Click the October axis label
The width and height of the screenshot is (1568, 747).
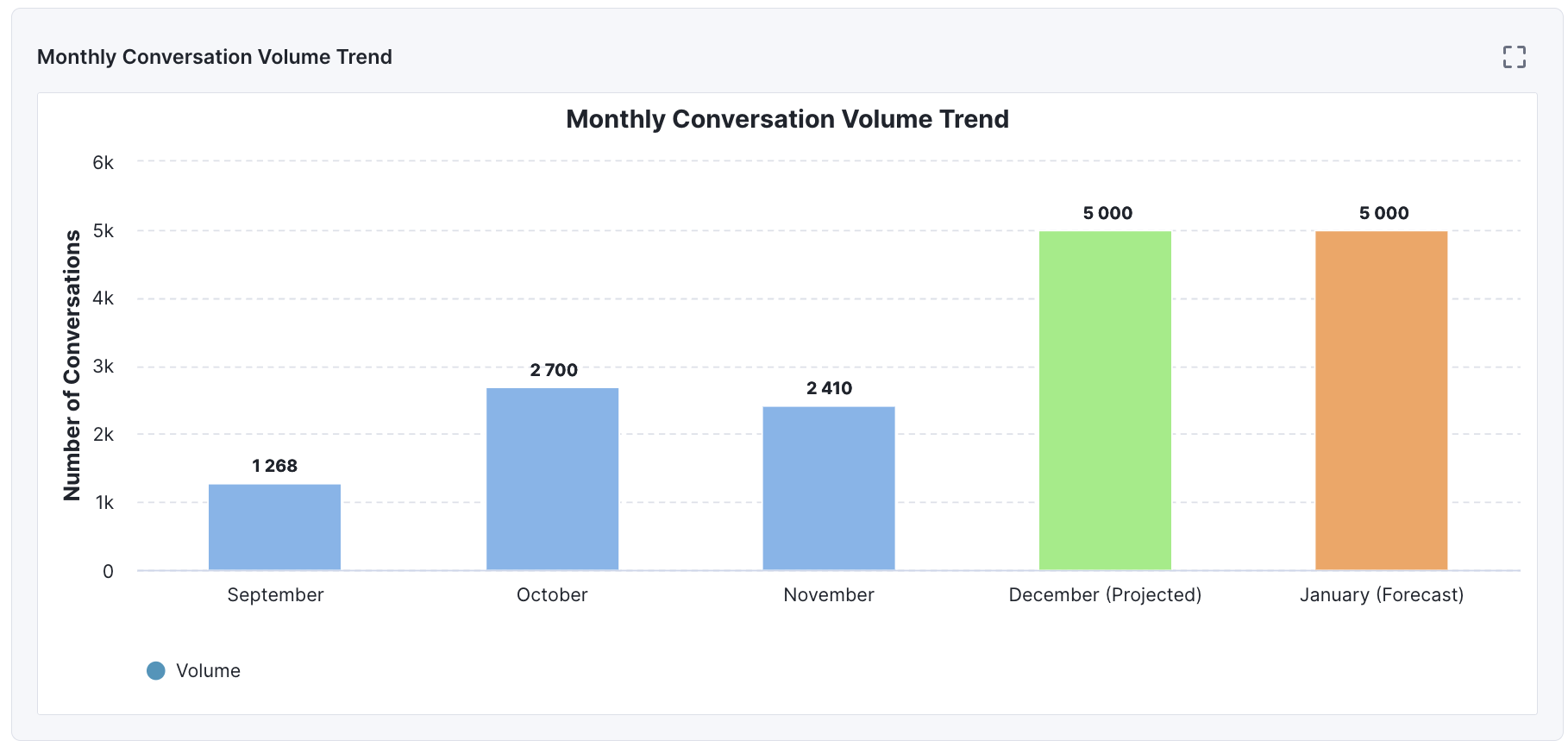[x=552, y=594]
